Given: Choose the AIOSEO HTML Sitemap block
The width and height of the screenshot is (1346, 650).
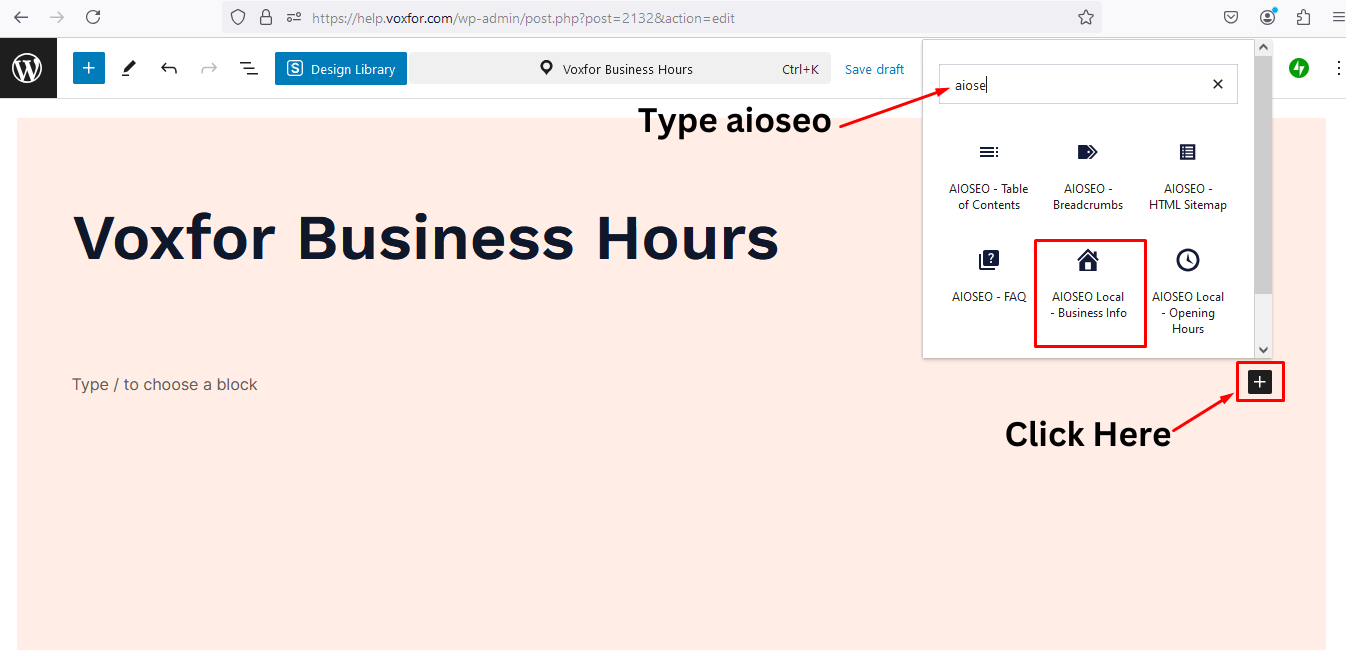Looking at the screenshot, I should pos(1187,175).
